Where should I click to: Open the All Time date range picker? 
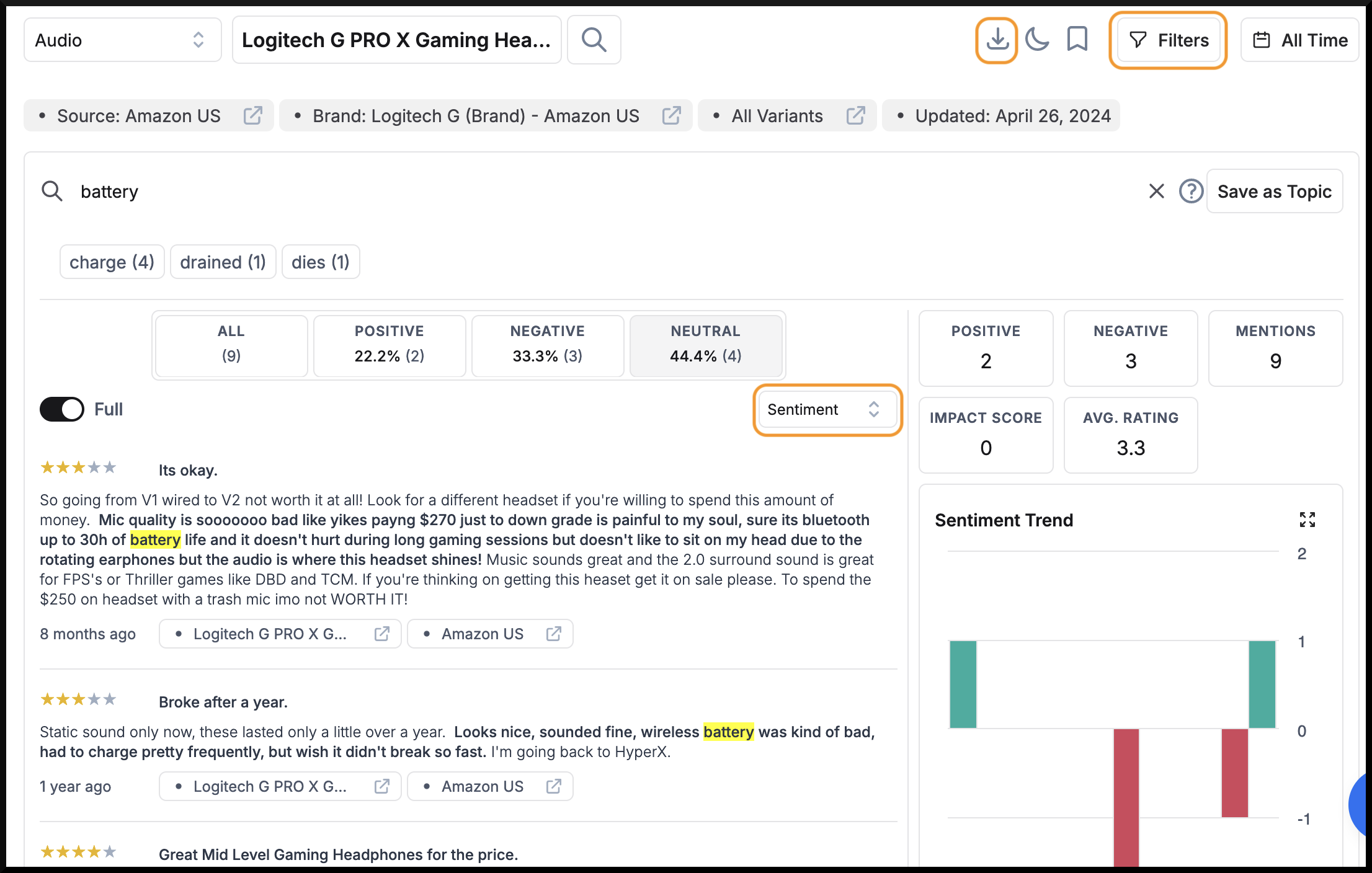[1299, 40]
